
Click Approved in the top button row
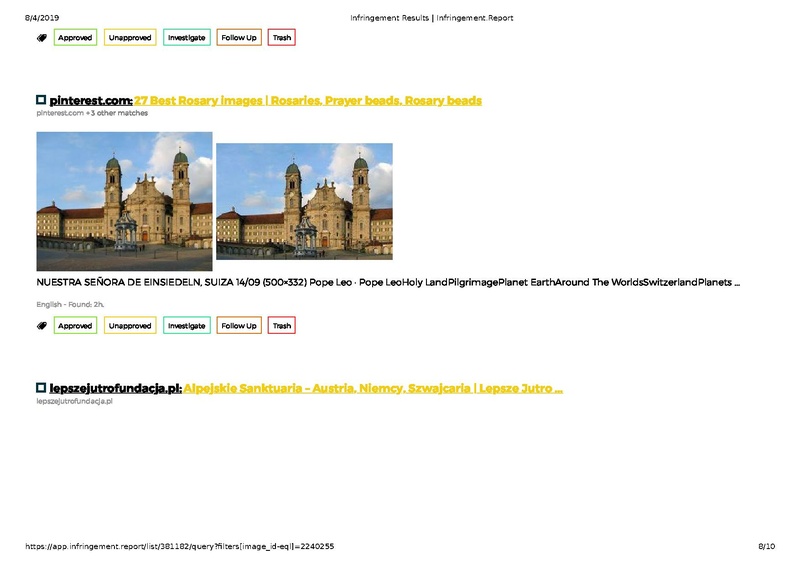[75, 38]
